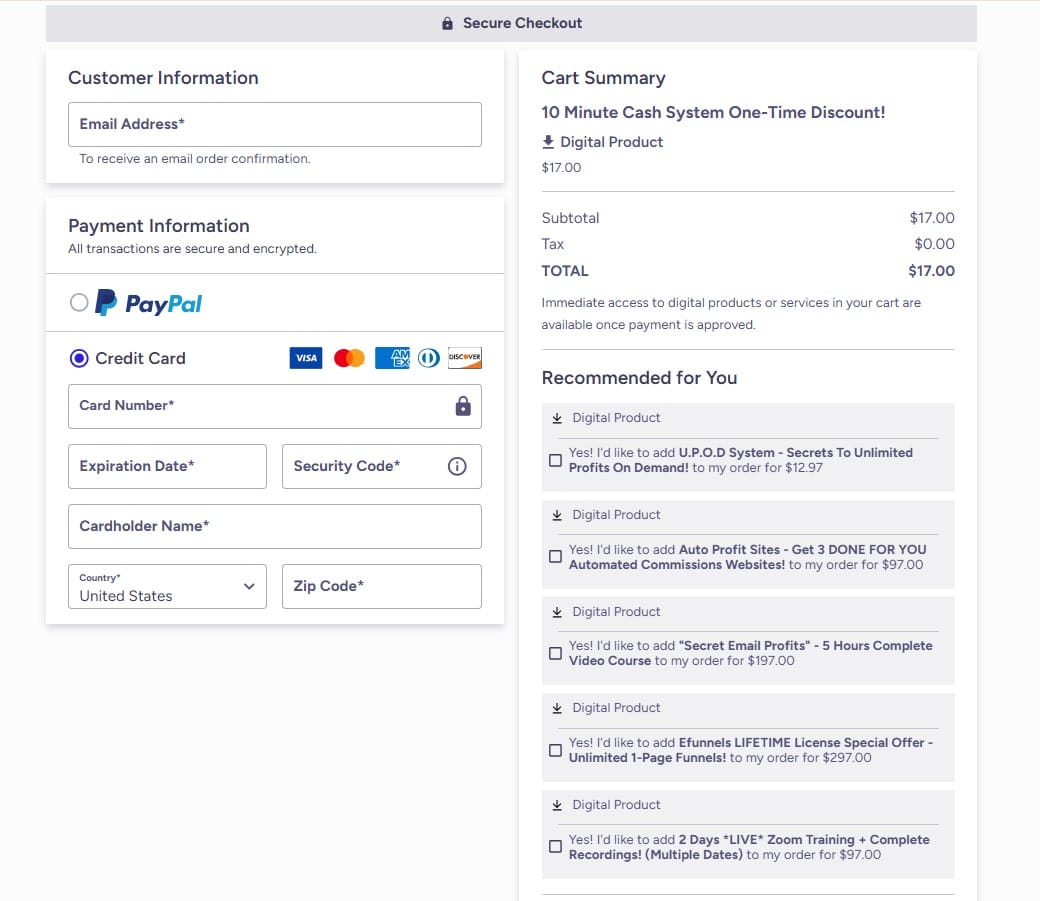Image resolution: width=1040 pixels, height=901 pixels.
Task: Click the Visa card icon
Action: click(x=306, y=357)
